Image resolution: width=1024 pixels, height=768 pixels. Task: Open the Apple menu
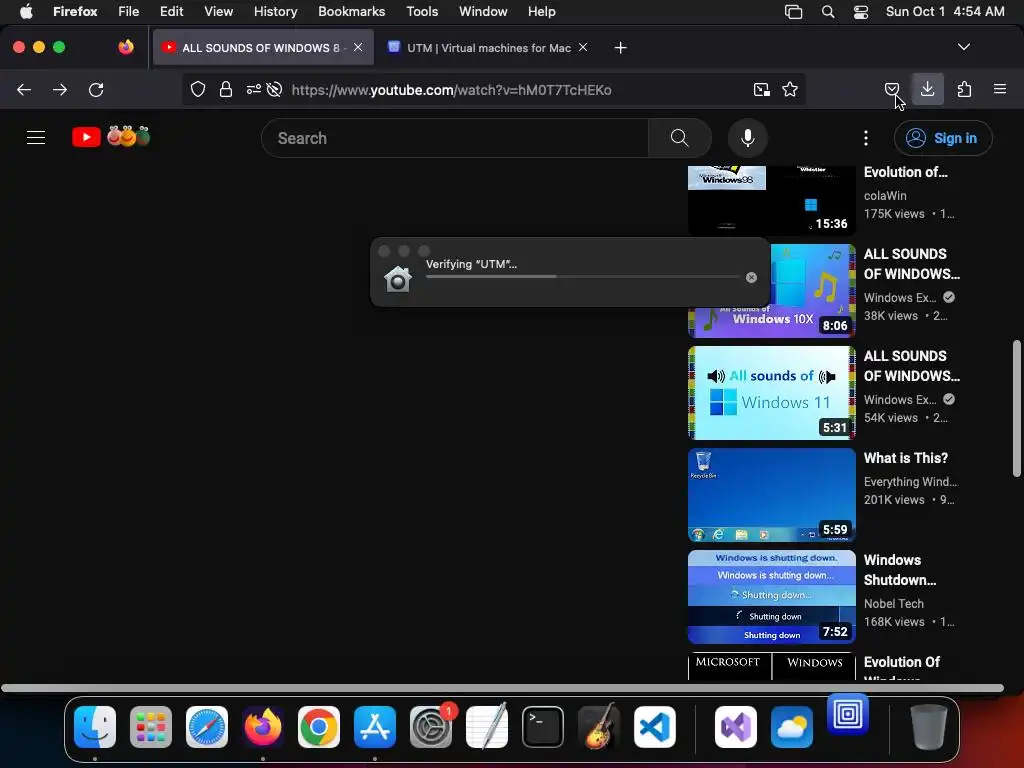(26, 12)
